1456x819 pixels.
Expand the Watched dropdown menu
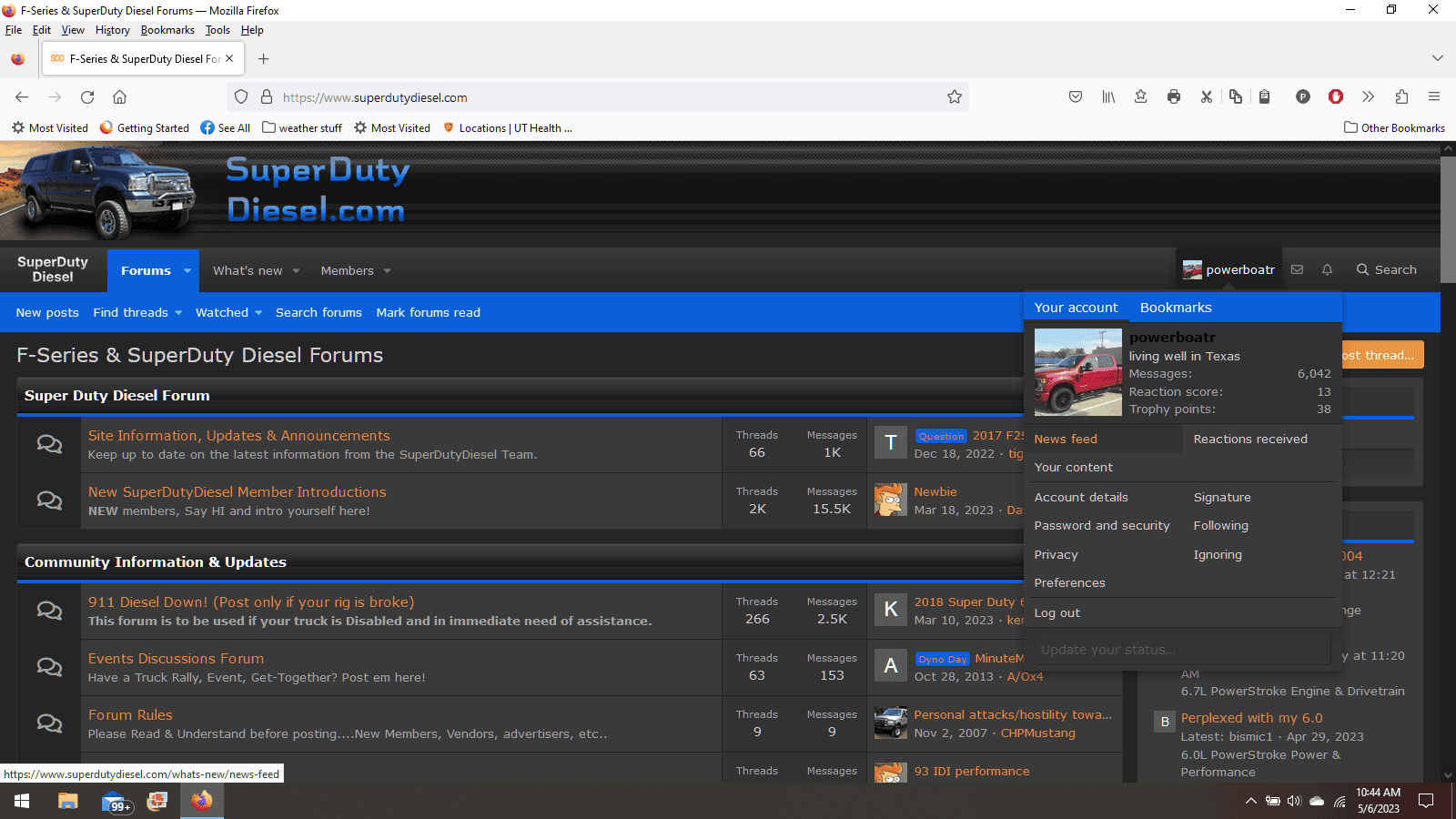pyautogui.click(x=258, y=313)
